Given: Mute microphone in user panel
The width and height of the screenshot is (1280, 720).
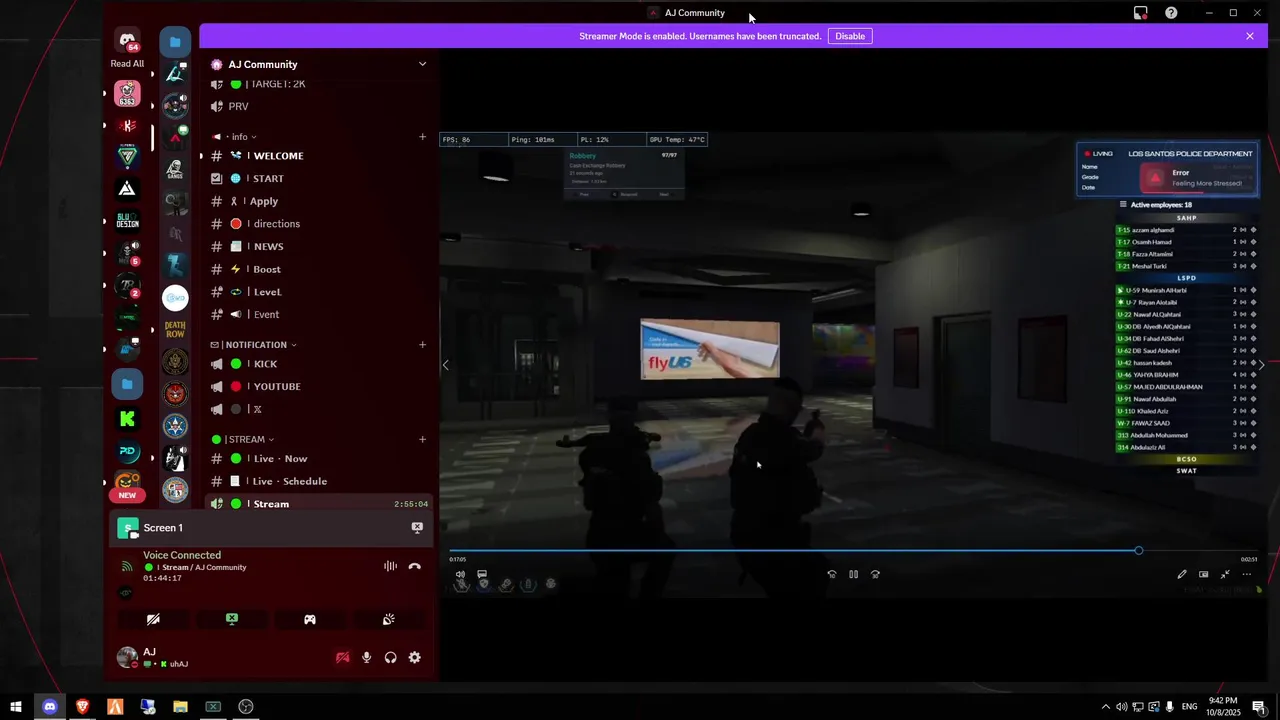Looking at the screenshot, I should click(x=367, y=657).
